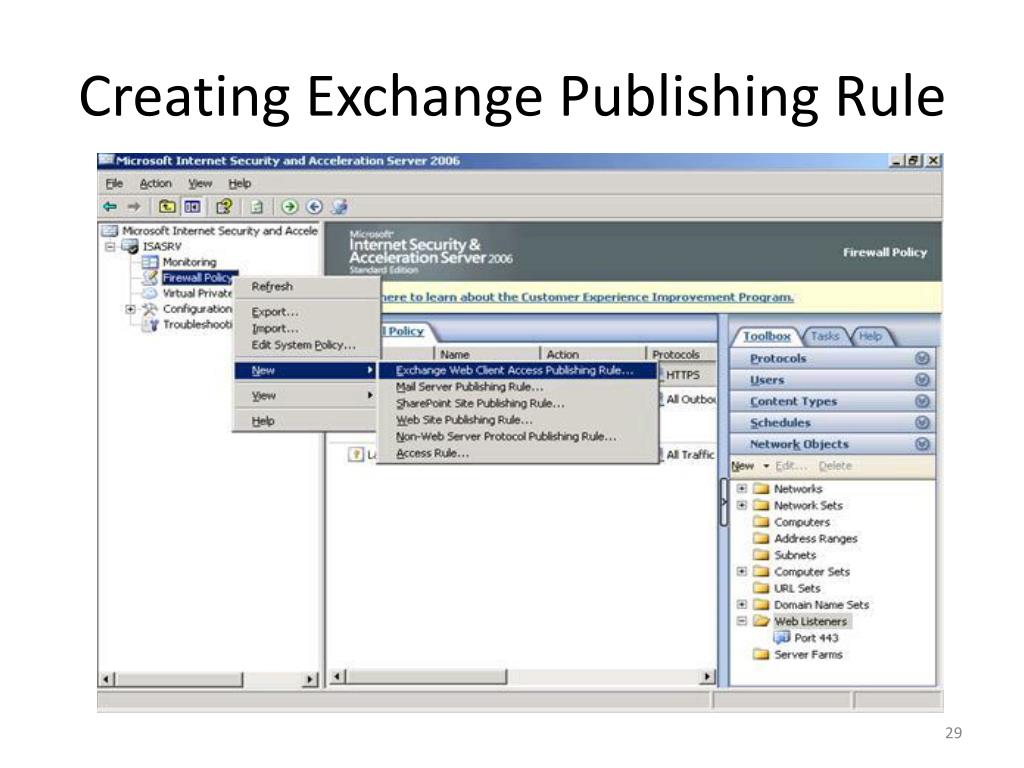This screenshot has width=1024, height=768.
Task: Select Virtual Private tree item
Action: click(x=197, y=293)
